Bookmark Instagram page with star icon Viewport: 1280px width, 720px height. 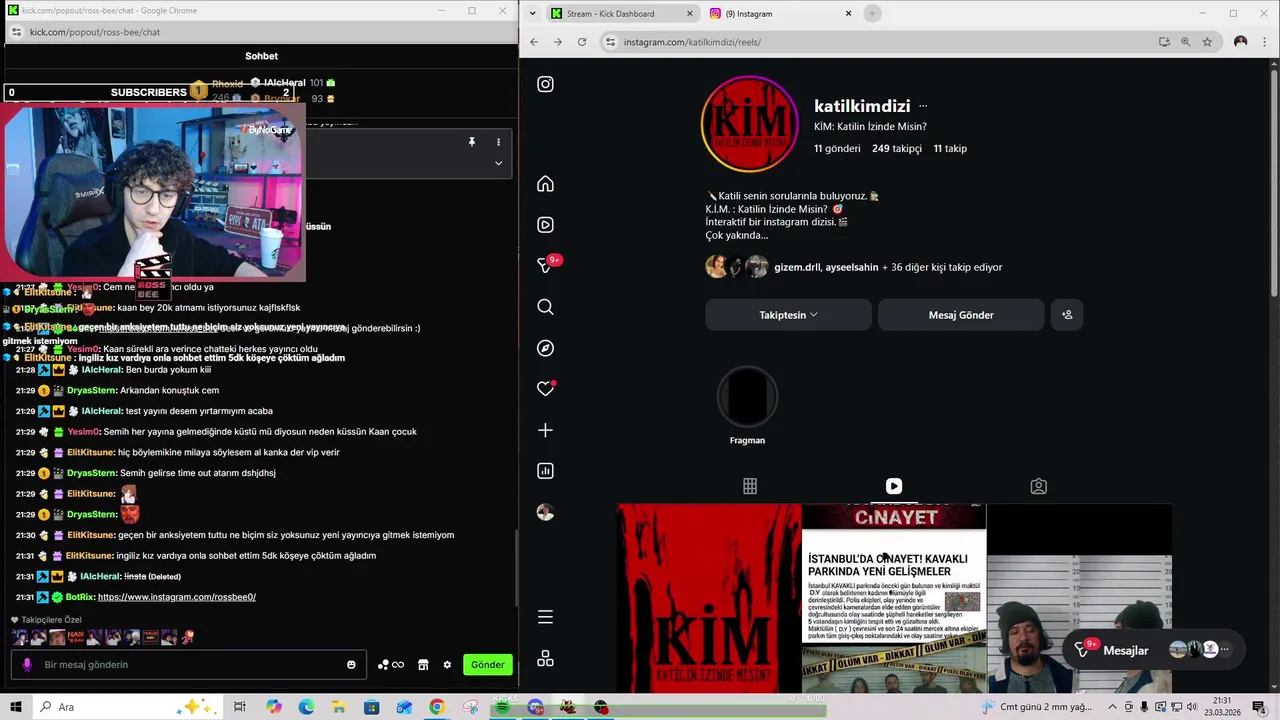click(x=1207, y=42)
